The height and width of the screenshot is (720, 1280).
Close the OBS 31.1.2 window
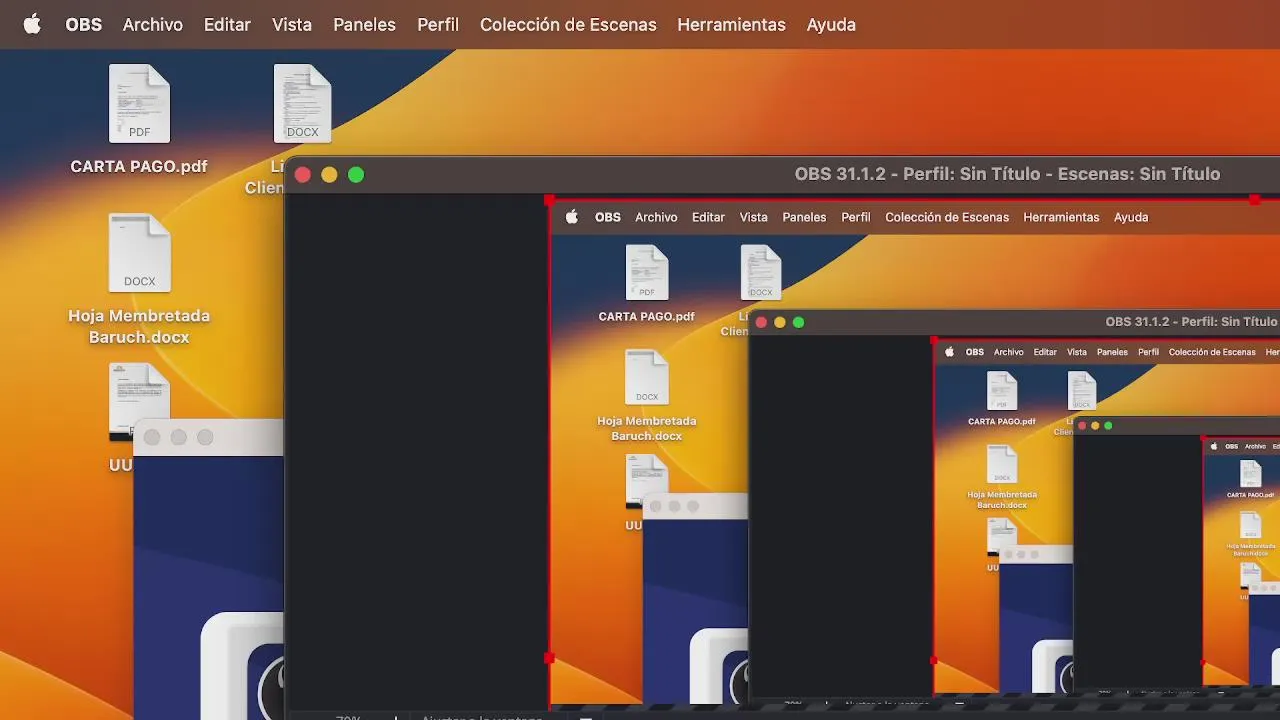pyautogui.click(x=303, y=175)
